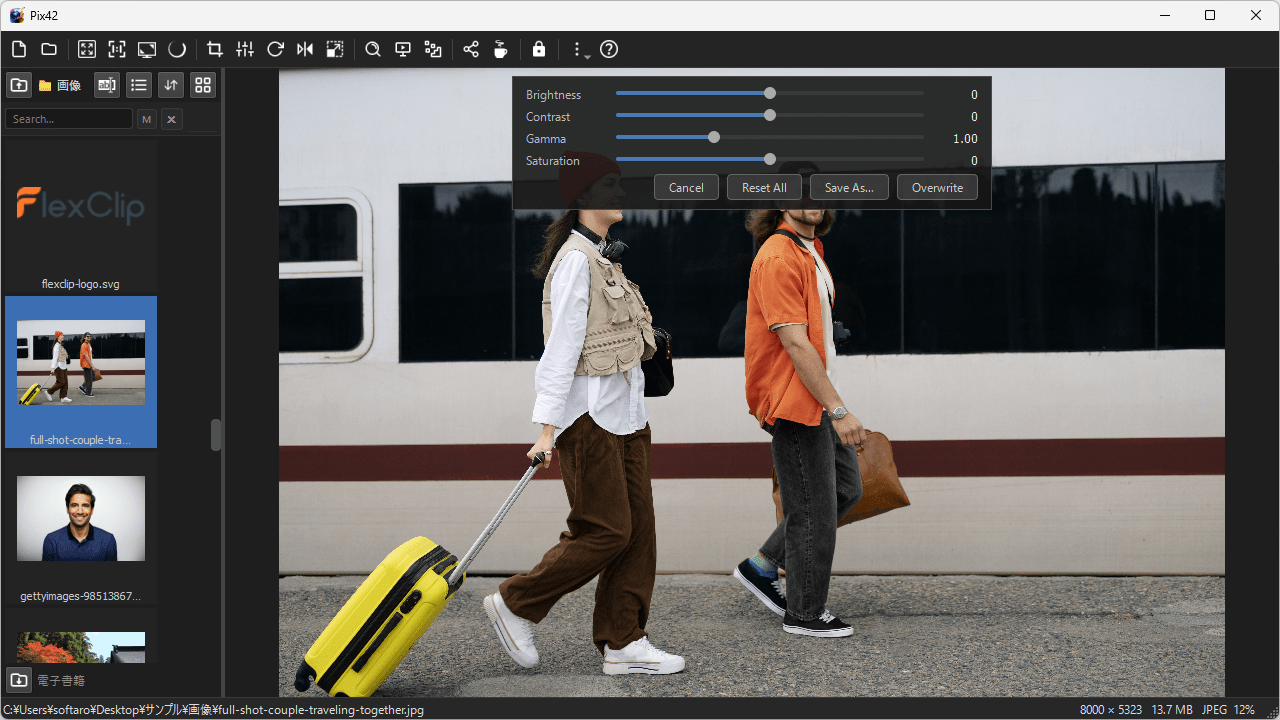
Task: Toggle the 1:1 actual size view
Action: pos(117,49)
